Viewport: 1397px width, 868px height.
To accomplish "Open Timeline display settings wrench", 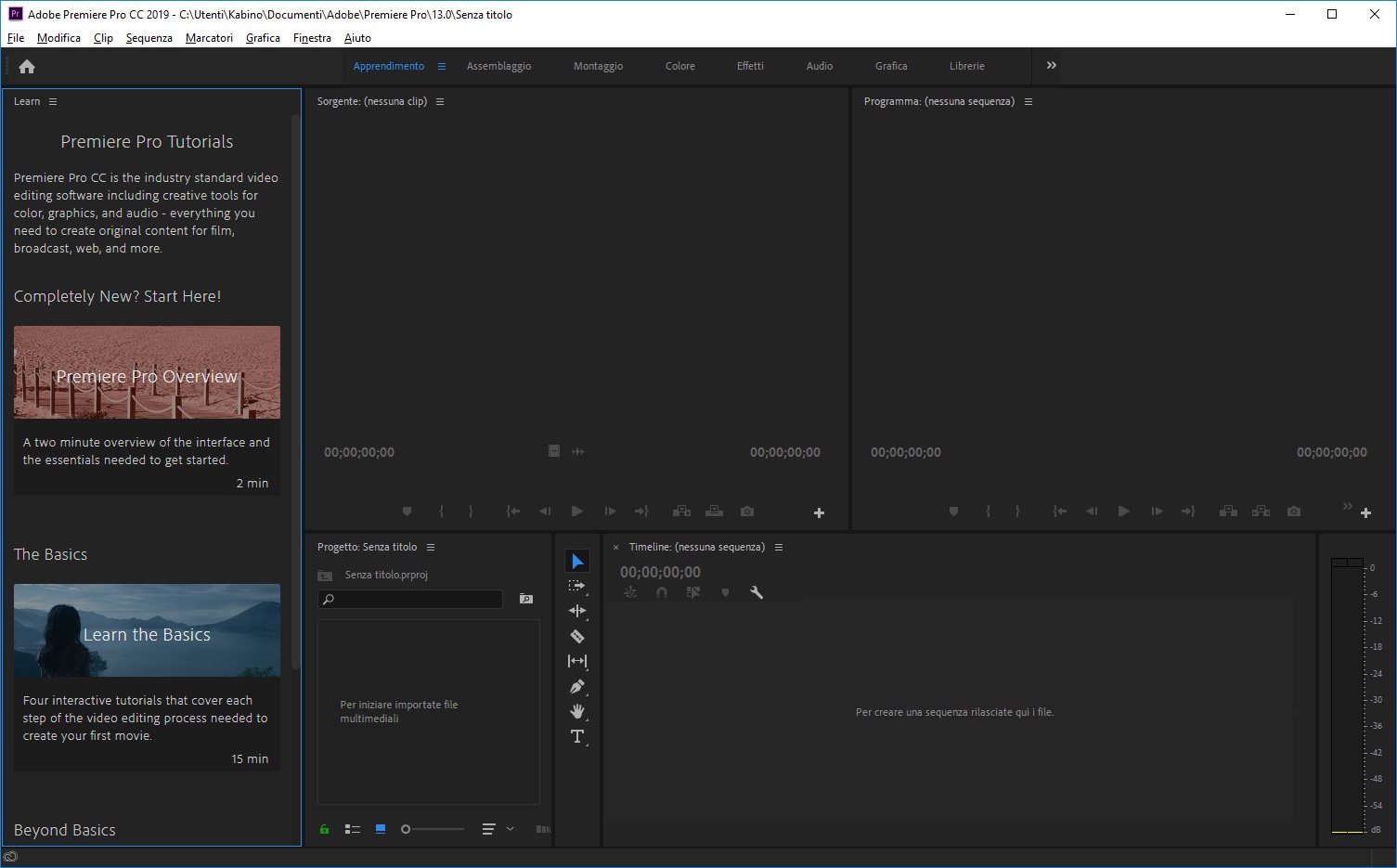I will pyautogui.click(x=757, y=592).
